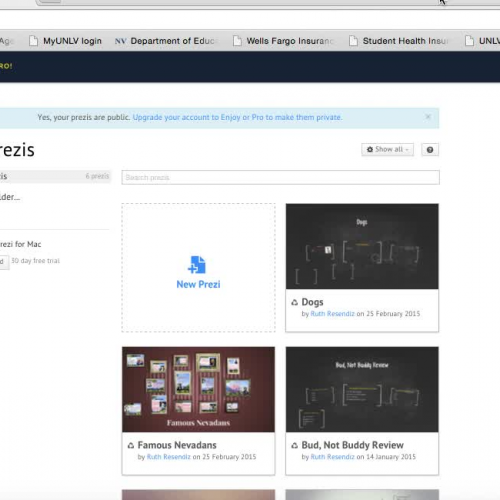Click the Famous Nevadans prezi title

tap(177, 445)
